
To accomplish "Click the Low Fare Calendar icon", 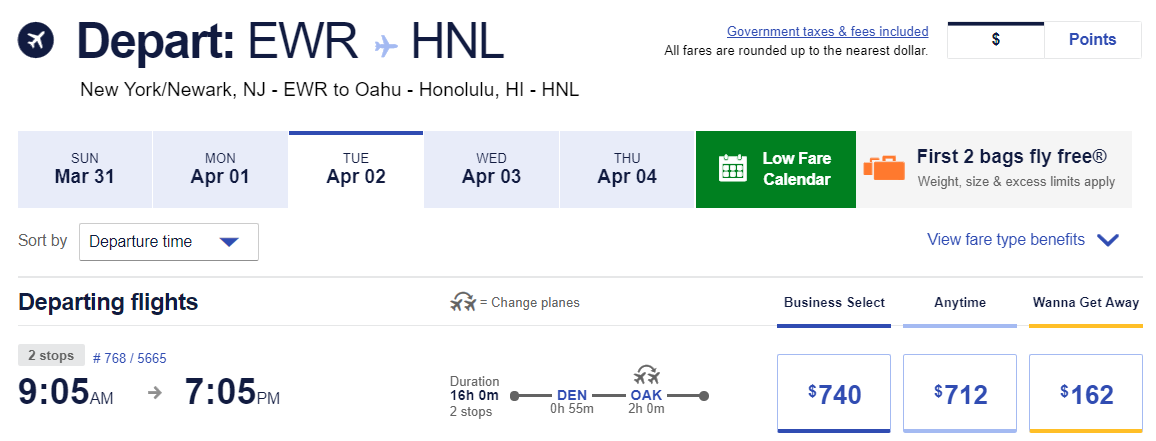I will 733,169.
